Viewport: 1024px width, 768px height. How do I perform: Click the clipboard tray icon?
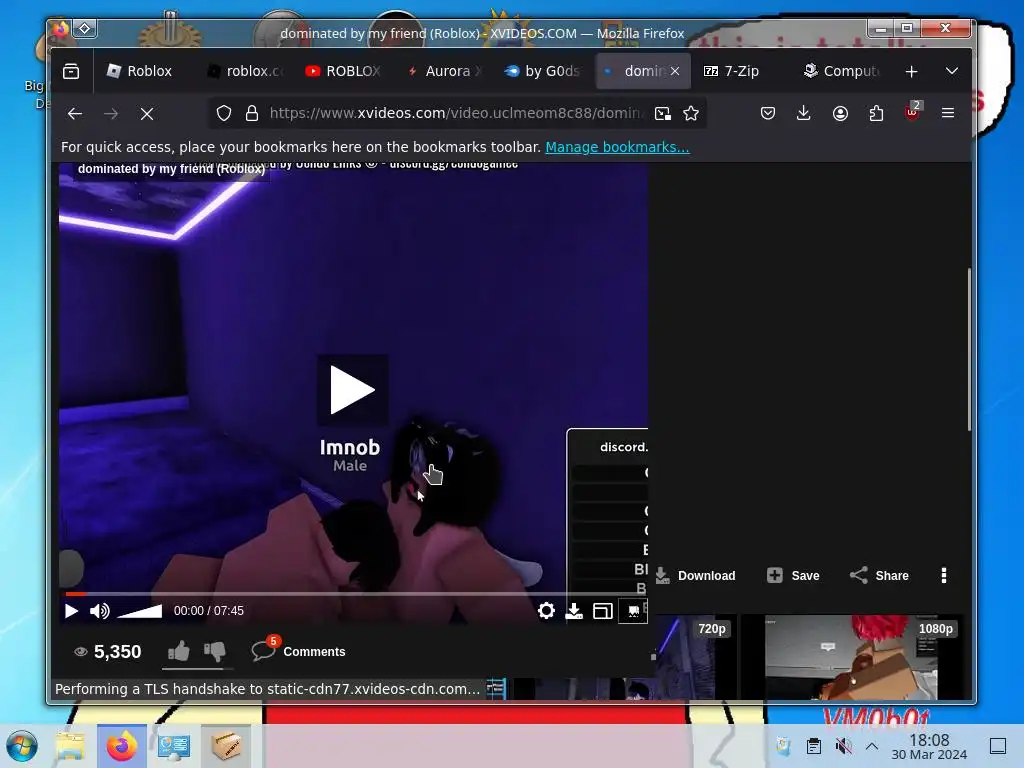point(814,746)
